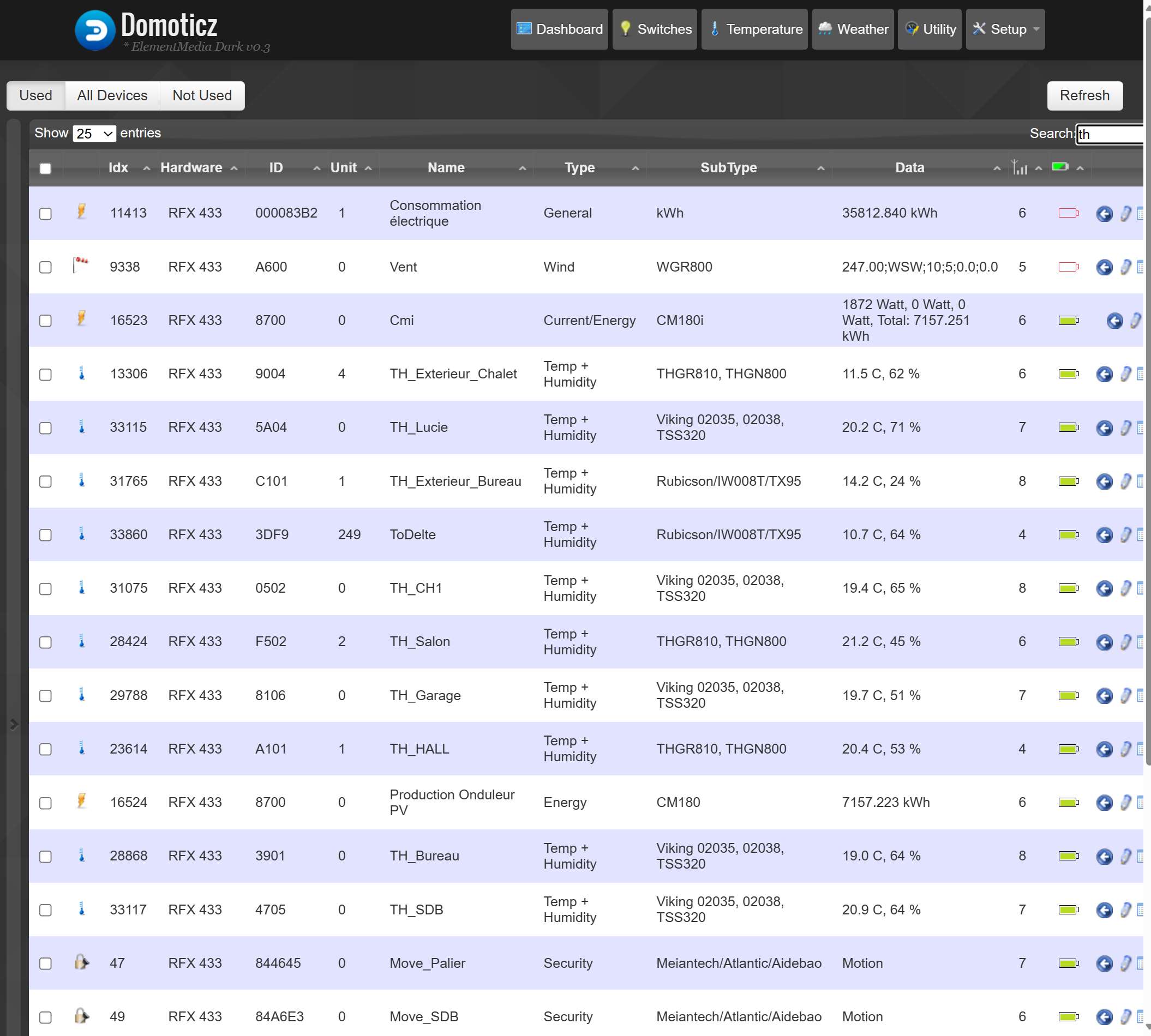
Task: Edit TH_CH1 with pencil icon
Action: [x=1125, y=588]
